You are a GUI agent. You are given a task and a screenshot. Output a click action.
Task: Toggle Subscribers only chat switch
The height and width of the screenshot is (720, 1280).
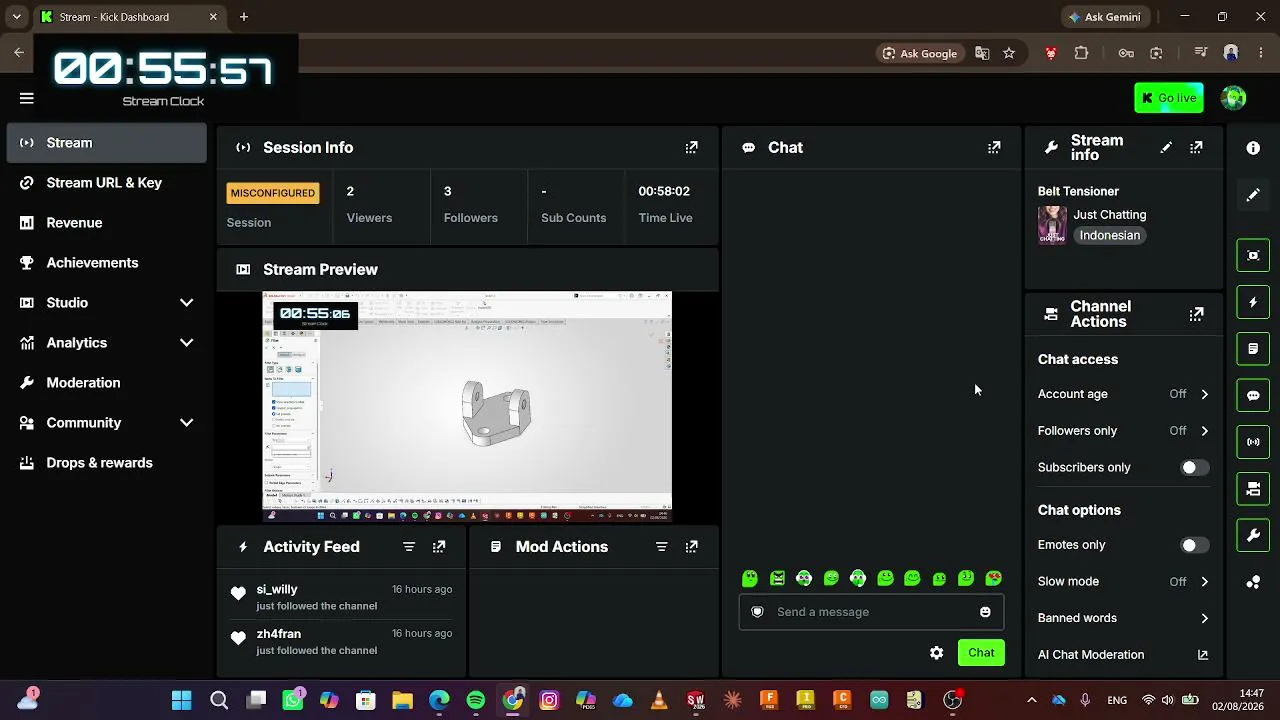[x=1194, y=467]
